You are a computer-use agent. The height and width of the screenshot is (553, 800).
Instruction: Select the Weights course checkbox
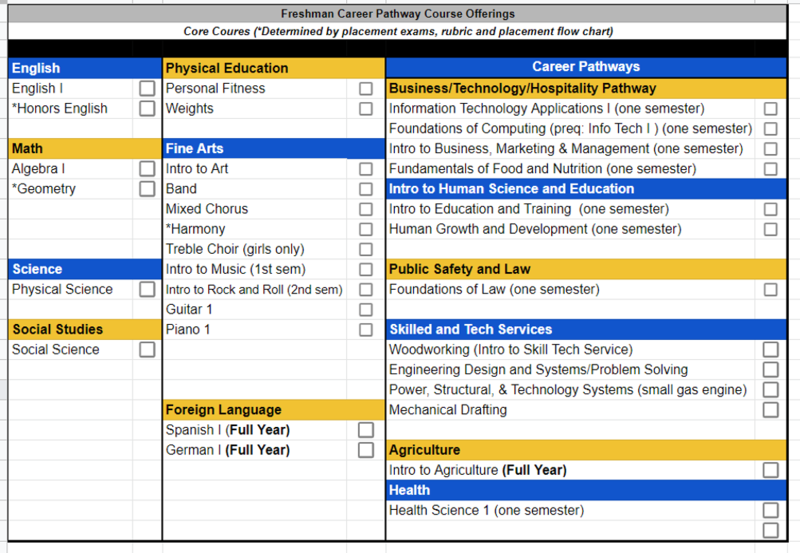366,109
